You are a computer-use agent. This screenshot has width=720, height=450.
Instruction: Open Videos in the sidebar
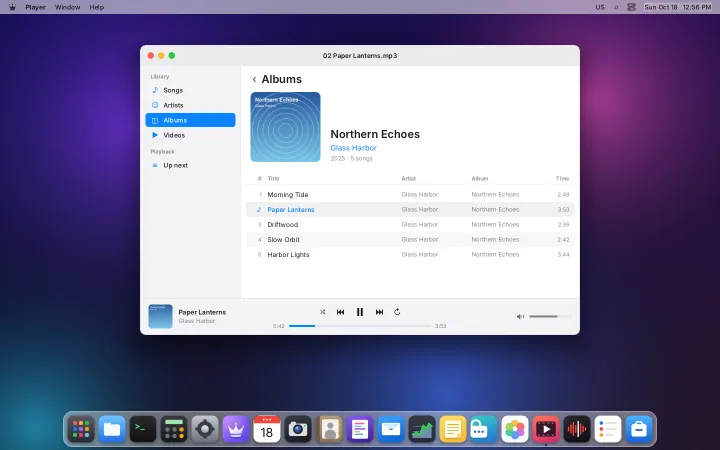coord(190,135)
